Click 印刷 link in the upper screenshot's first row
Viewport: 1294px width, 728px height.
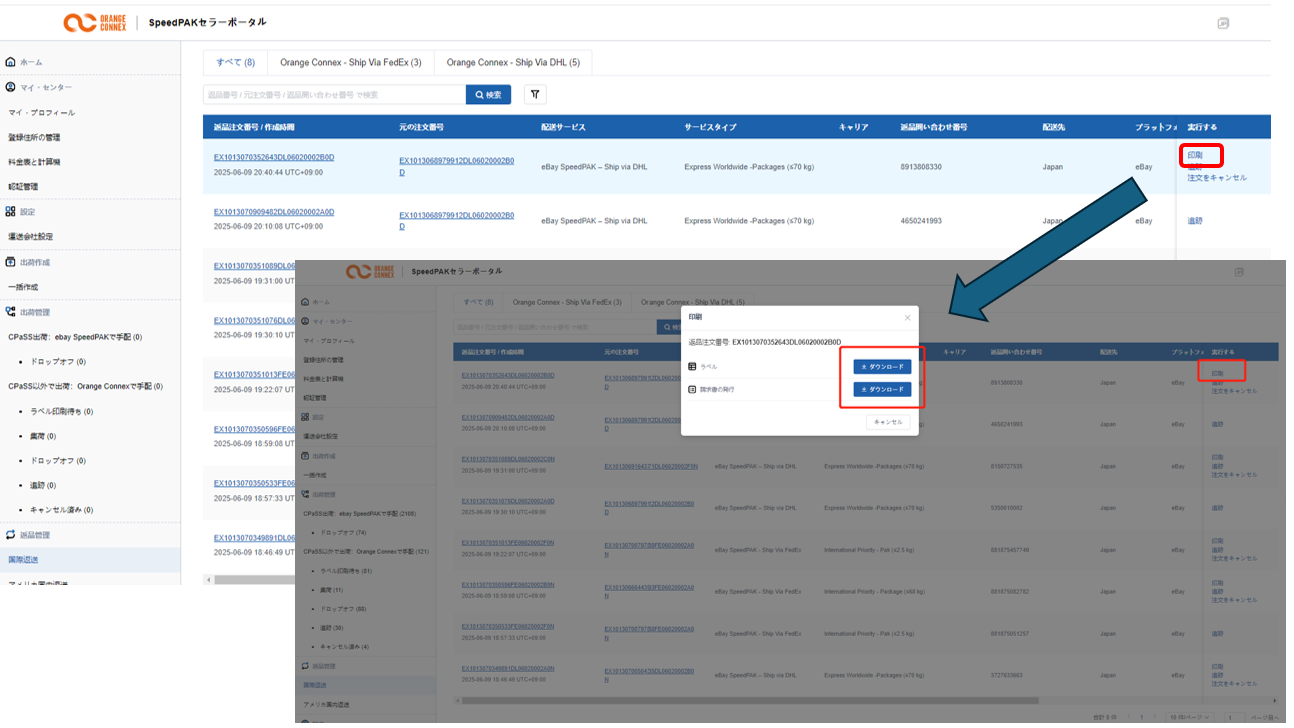coord(1195,156)
